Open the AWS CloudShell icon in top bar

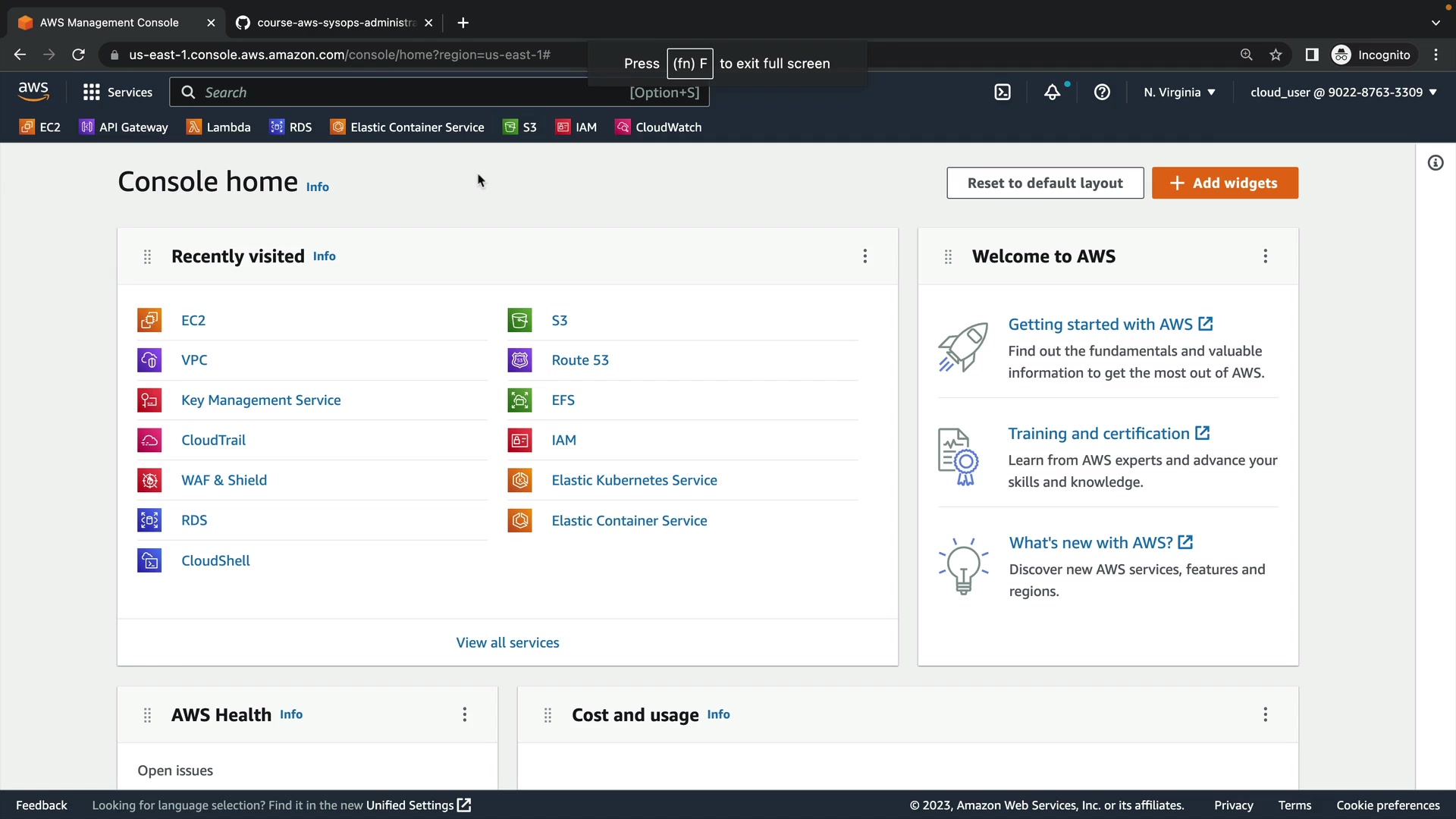coord(1003,93)
